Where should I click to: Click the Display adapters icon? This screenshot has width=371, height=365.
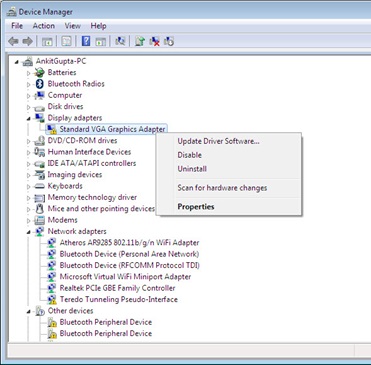[40, 118]
